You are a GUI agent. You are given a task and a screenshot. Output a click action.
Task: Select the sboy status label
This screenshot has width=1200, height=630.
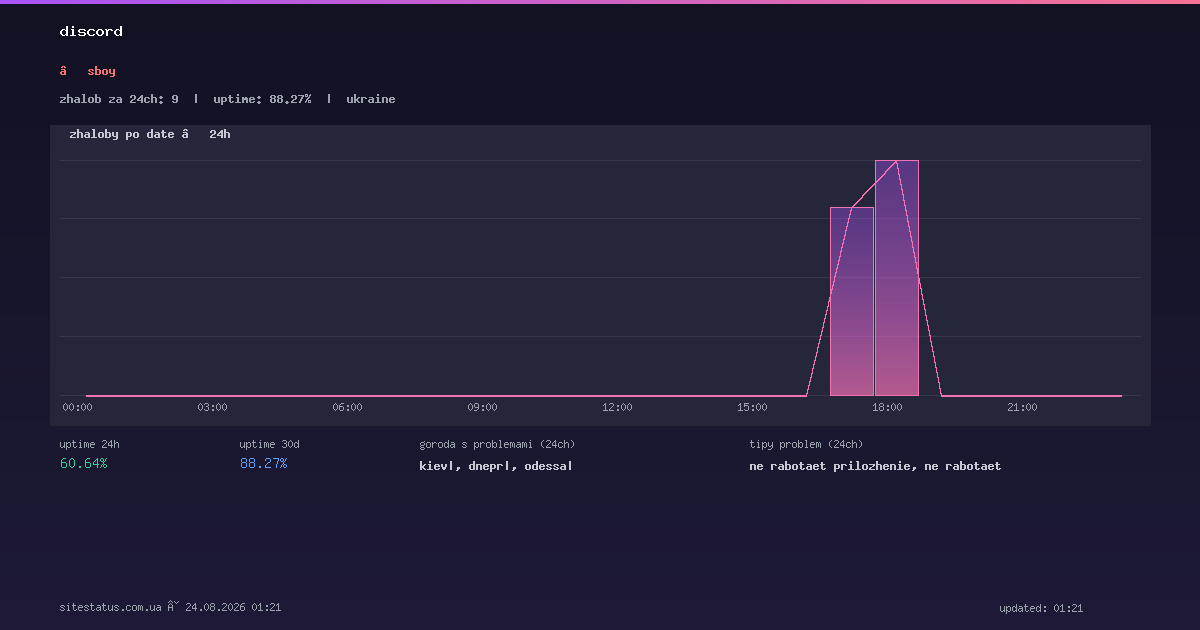(101, 71)
